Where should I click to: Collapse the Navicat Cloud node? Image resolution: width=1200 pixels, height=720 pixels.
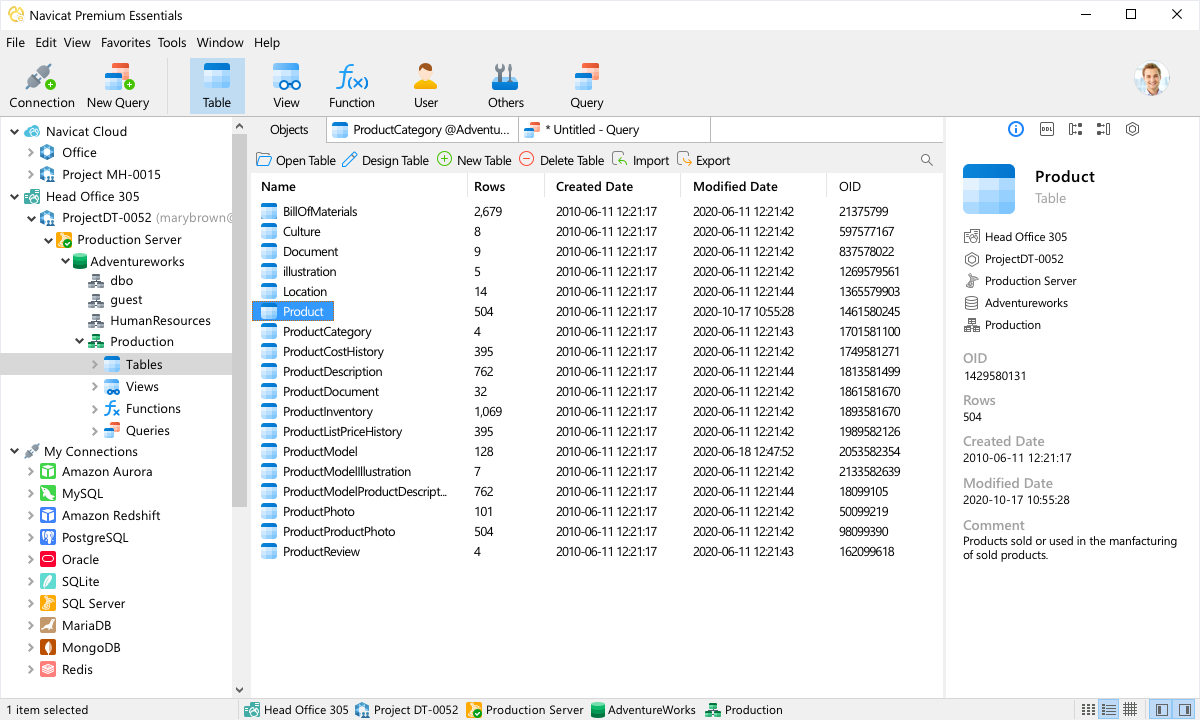pyautogui.click(x=14, y=131)
